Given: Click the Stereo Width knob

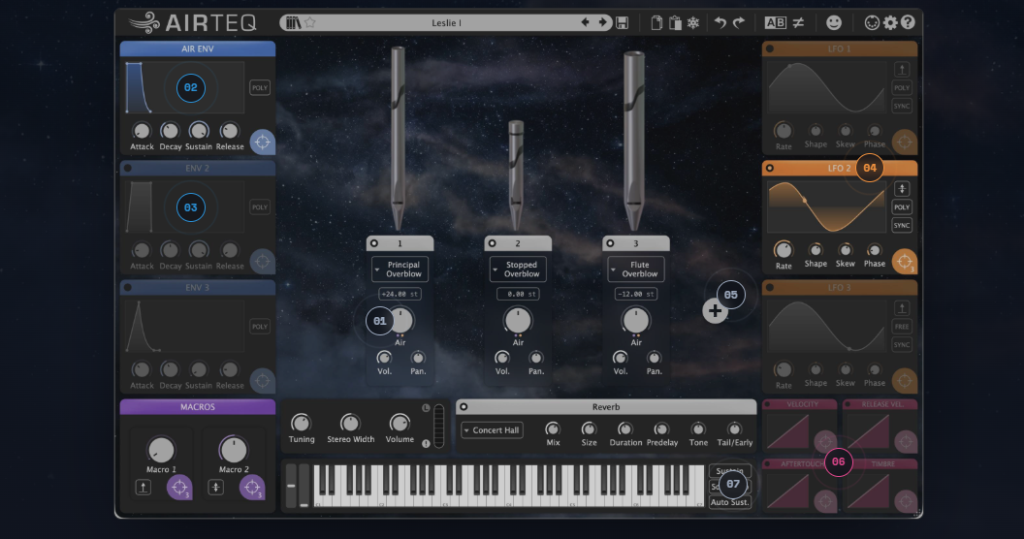Looking at the screenshot, I should [350, 423].
